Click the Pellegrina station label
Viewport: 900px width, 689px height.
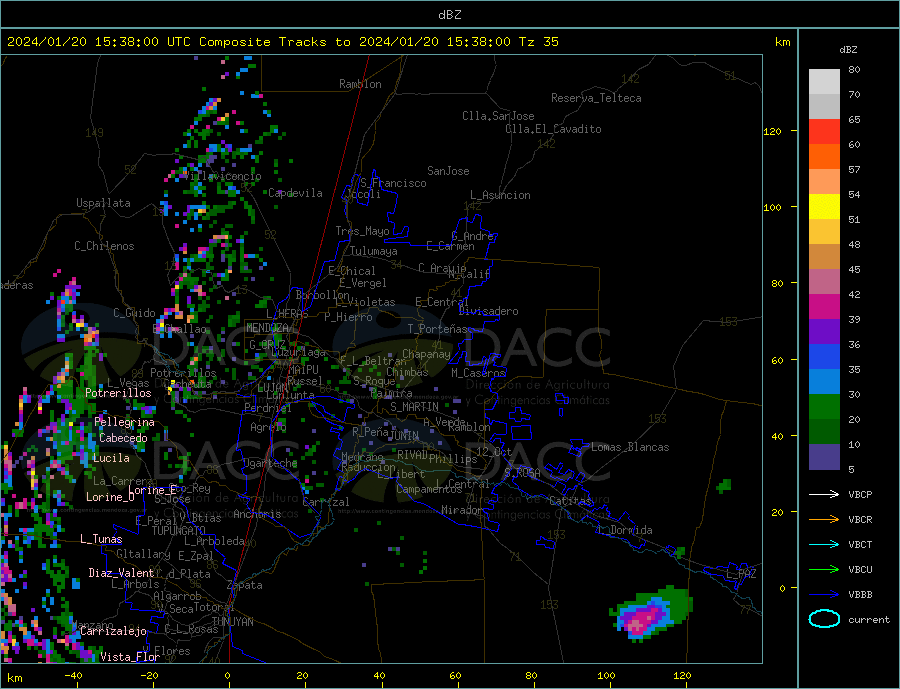(125, 422)
